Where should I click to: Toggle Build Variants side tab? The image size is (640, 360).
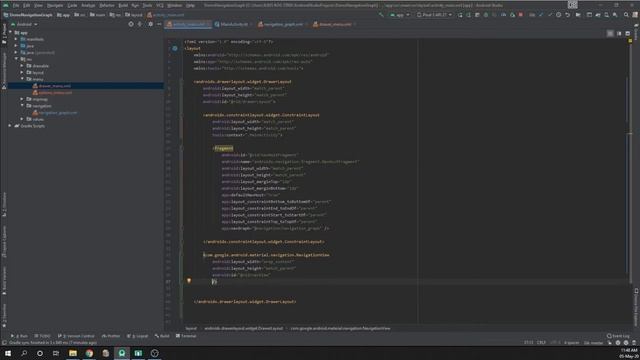coord(4,280)
